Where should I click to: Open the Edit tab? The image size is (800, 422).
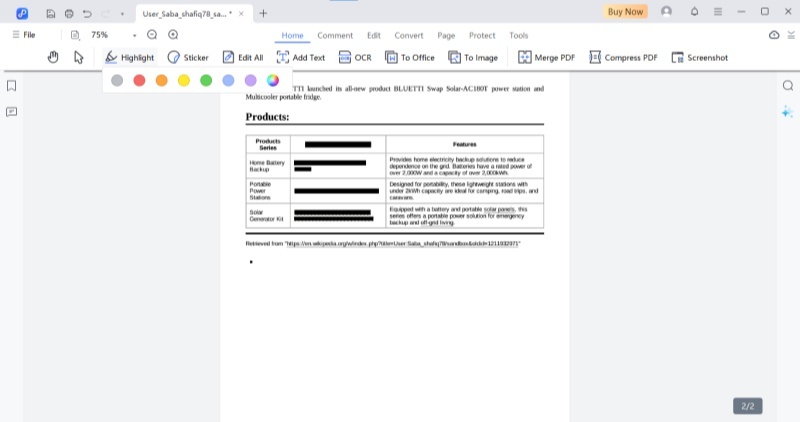[x=373, y=35]
